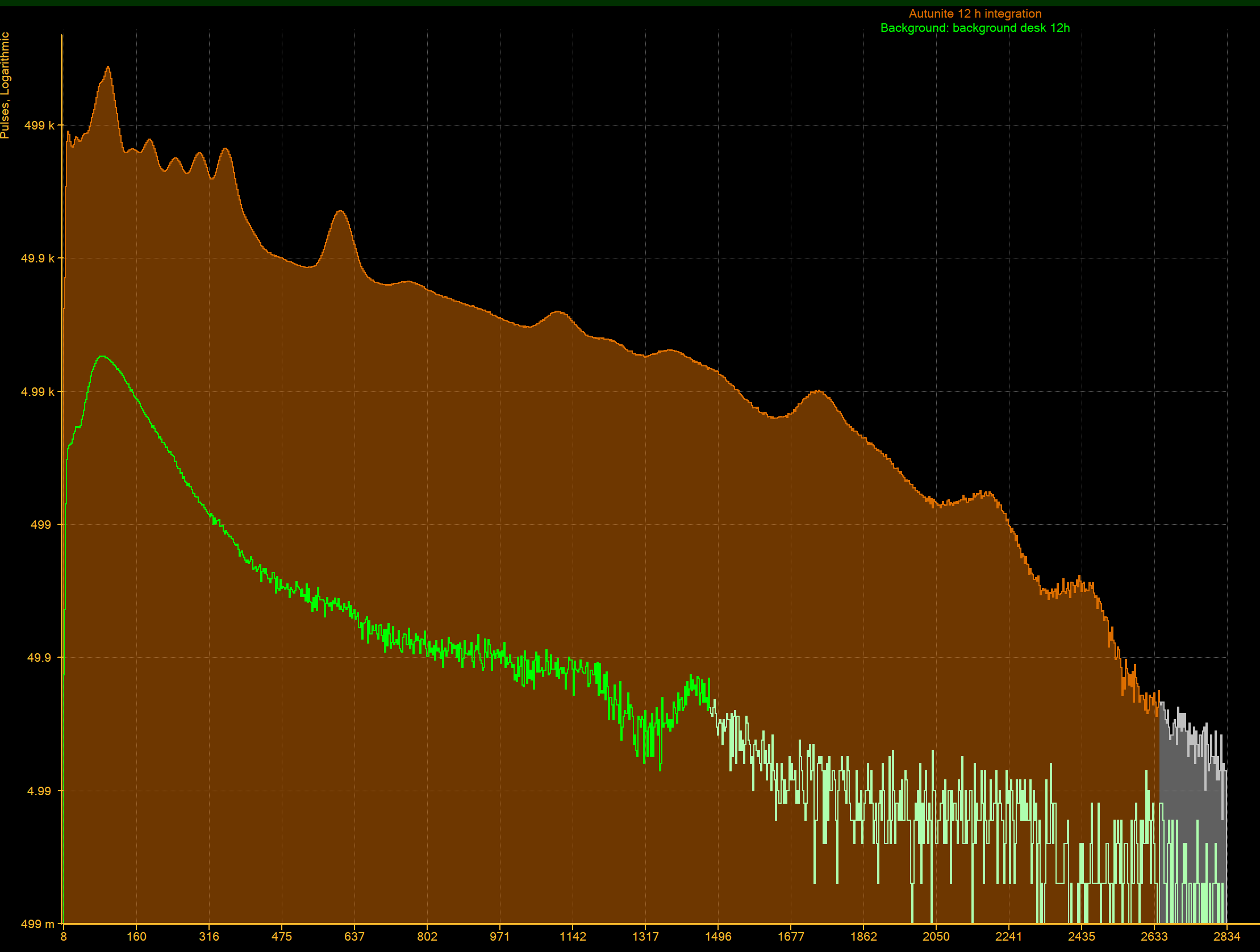The width and height of the screenshot is (1260, 952).
Task: Click the 499 m y-axis label
Action: pos(37,924)
